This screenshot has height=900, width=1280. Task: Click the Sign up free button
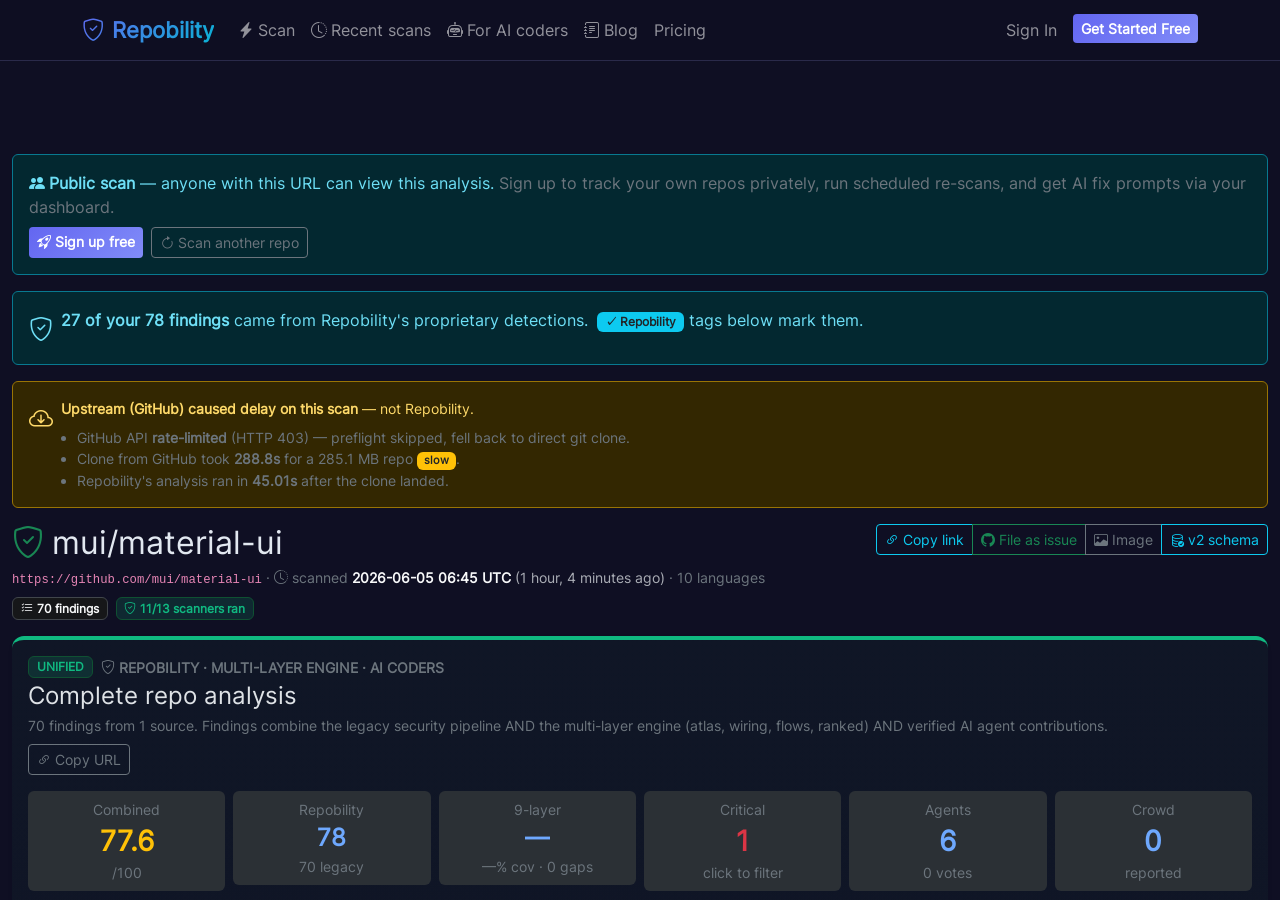click(x=86, y=242)
